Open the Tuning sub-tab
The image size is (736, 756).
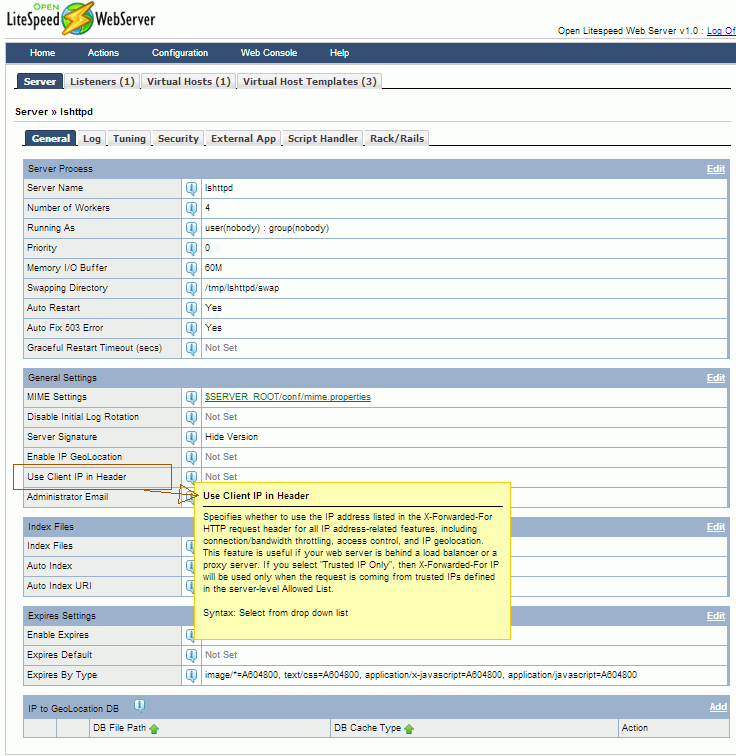coord(129,138)
